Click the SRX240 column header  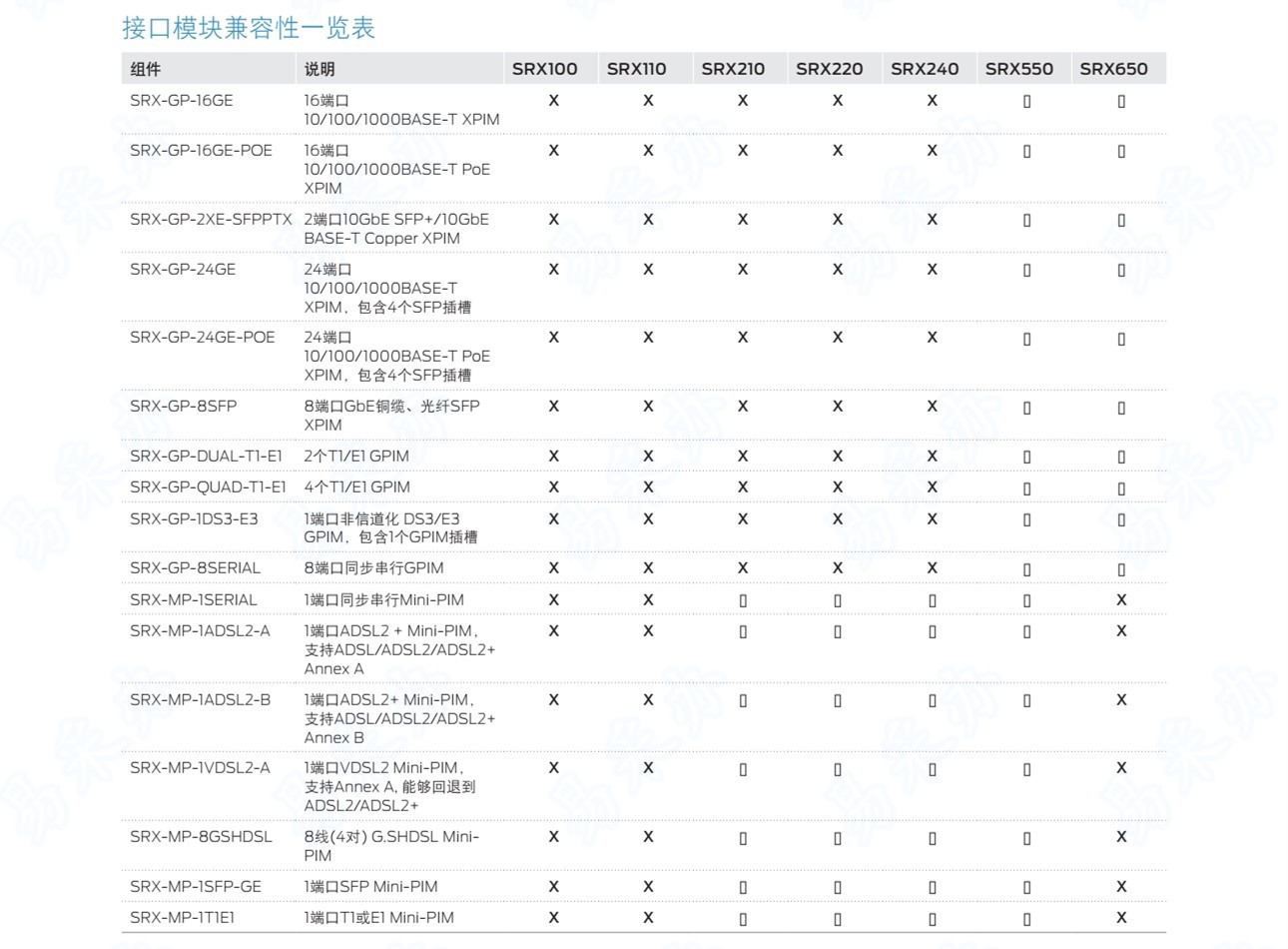[x=925, y=69]
